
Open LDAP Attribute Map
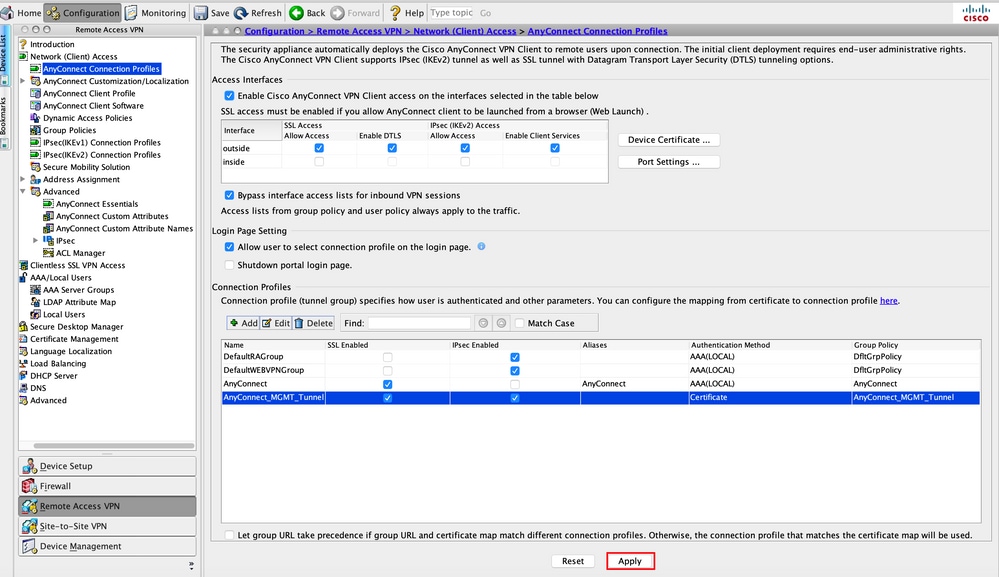[79, 302]
